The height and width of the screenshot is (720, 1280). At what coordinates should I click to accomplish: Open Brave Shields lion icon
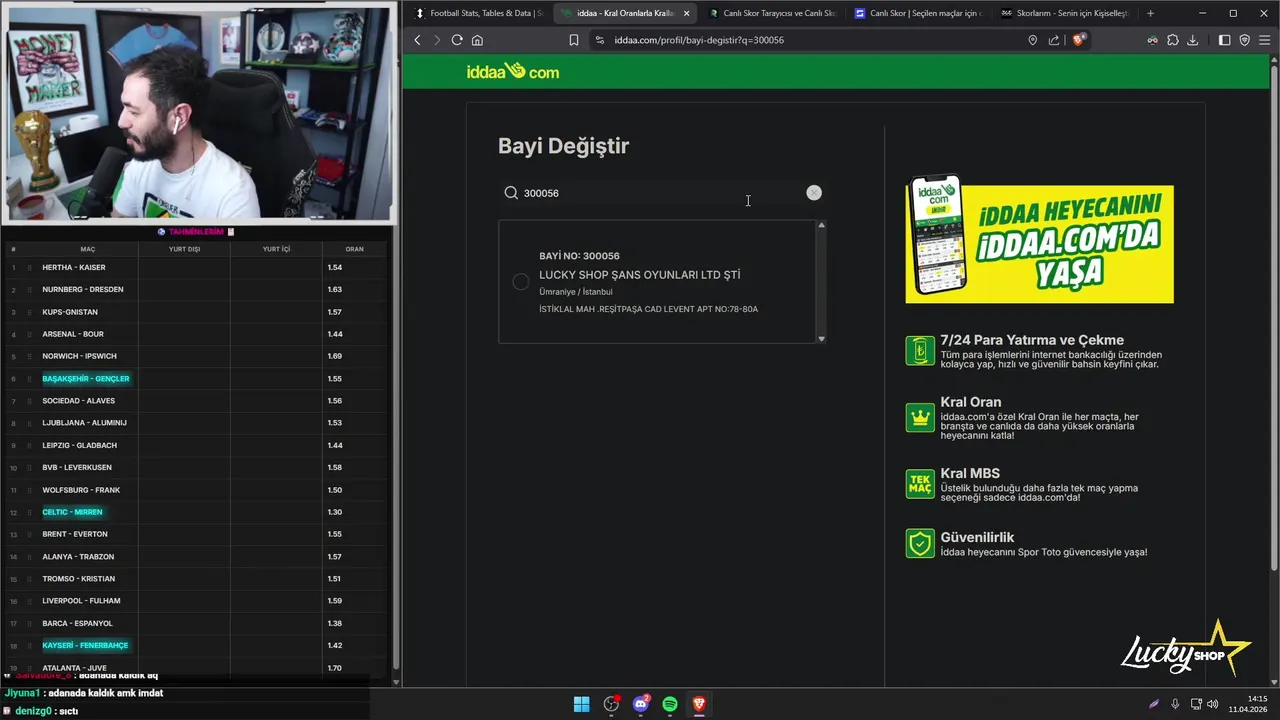point(1078,40)
